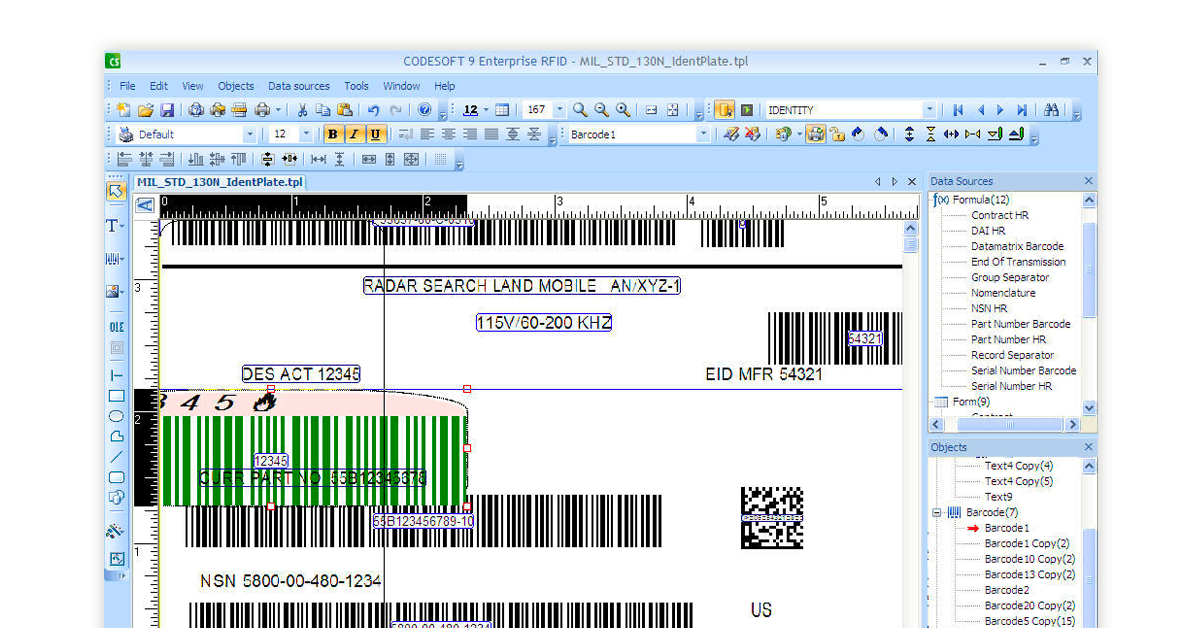The width and height of the screenshot is (1200, 628).
Task: Open the Objects menu
Action: tap(236, 86)
